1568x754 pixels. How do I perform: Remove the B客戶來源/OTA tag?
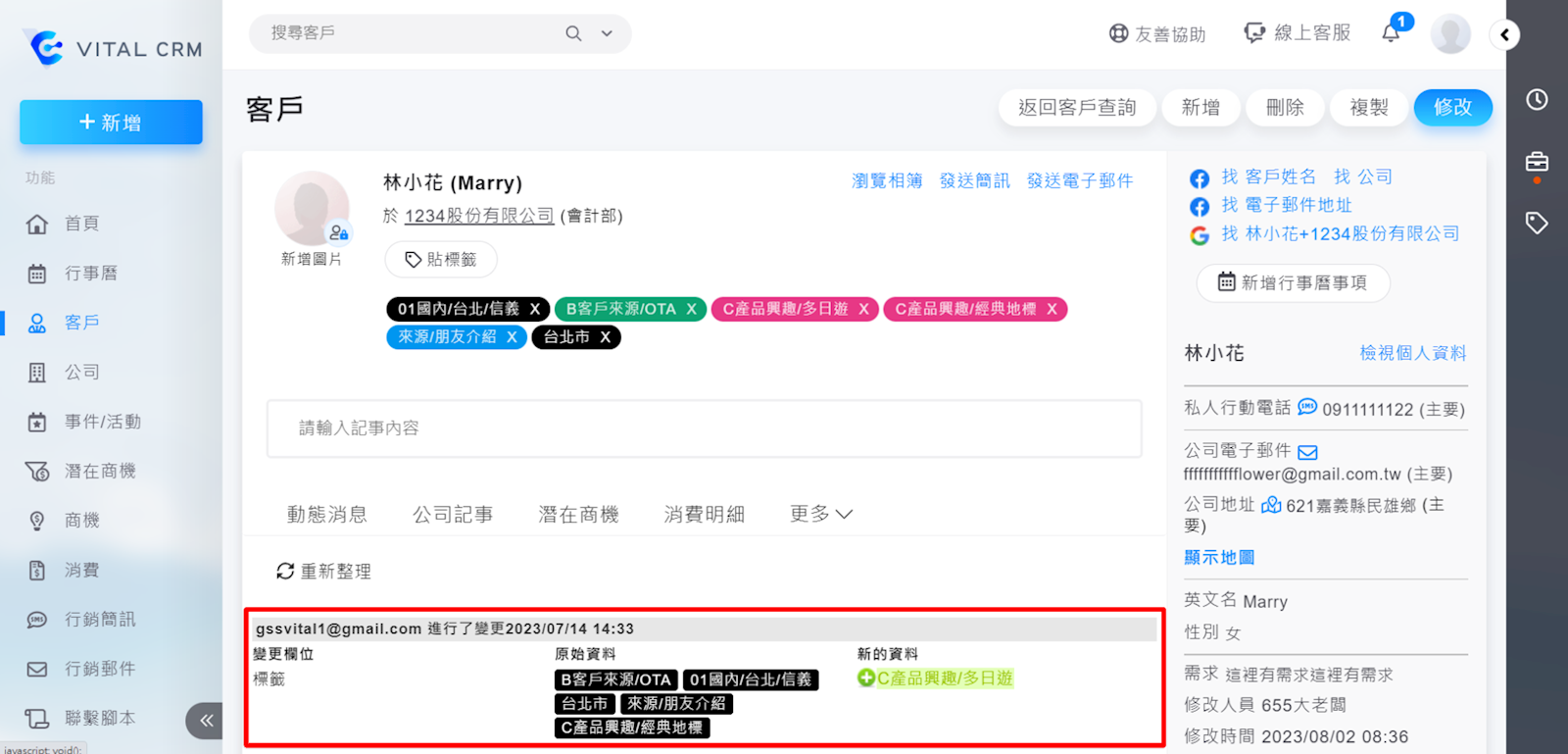(691, 309)
